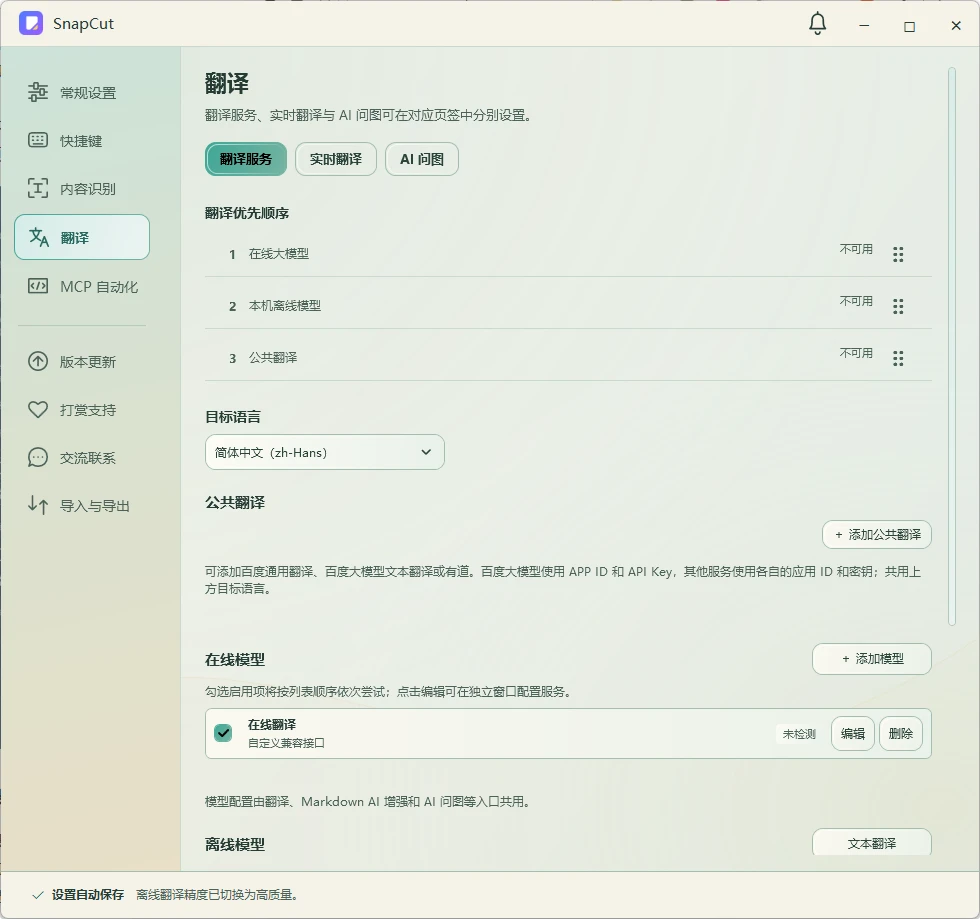Switch to the 实时翻译 tab
The height and width of the screenshot is (919, 980).
click(x=336, y=159)
